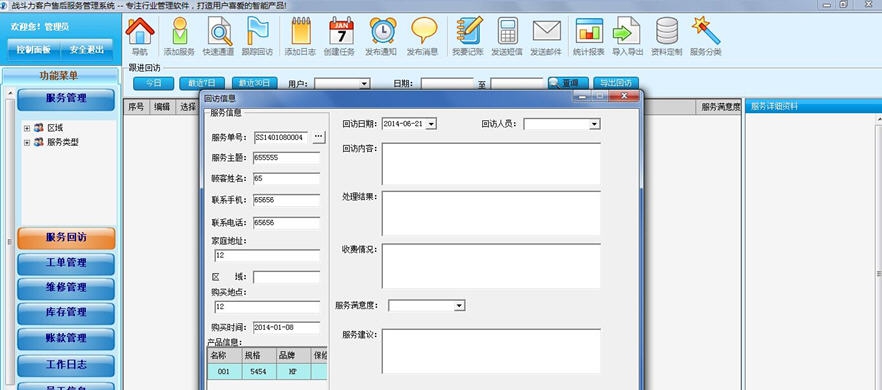The width and height of the screenshot is (882, 390).
Task: Open the 回访人员 dropdown
Action: click(x=595, y=124)
